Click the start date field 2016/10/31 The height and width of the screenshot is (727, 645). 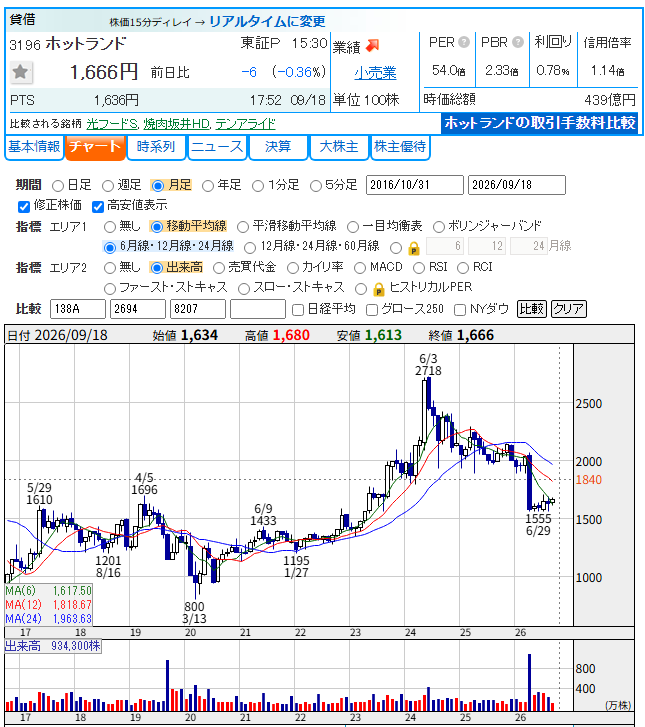[x=415, y=185]
